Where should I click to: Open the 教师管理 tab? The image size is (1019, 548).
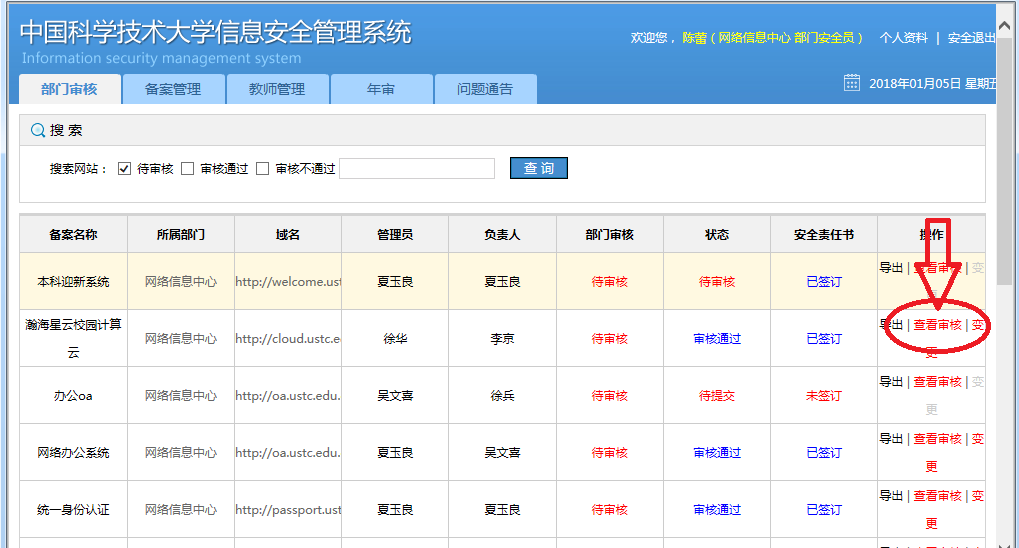[x=277, y=89]
